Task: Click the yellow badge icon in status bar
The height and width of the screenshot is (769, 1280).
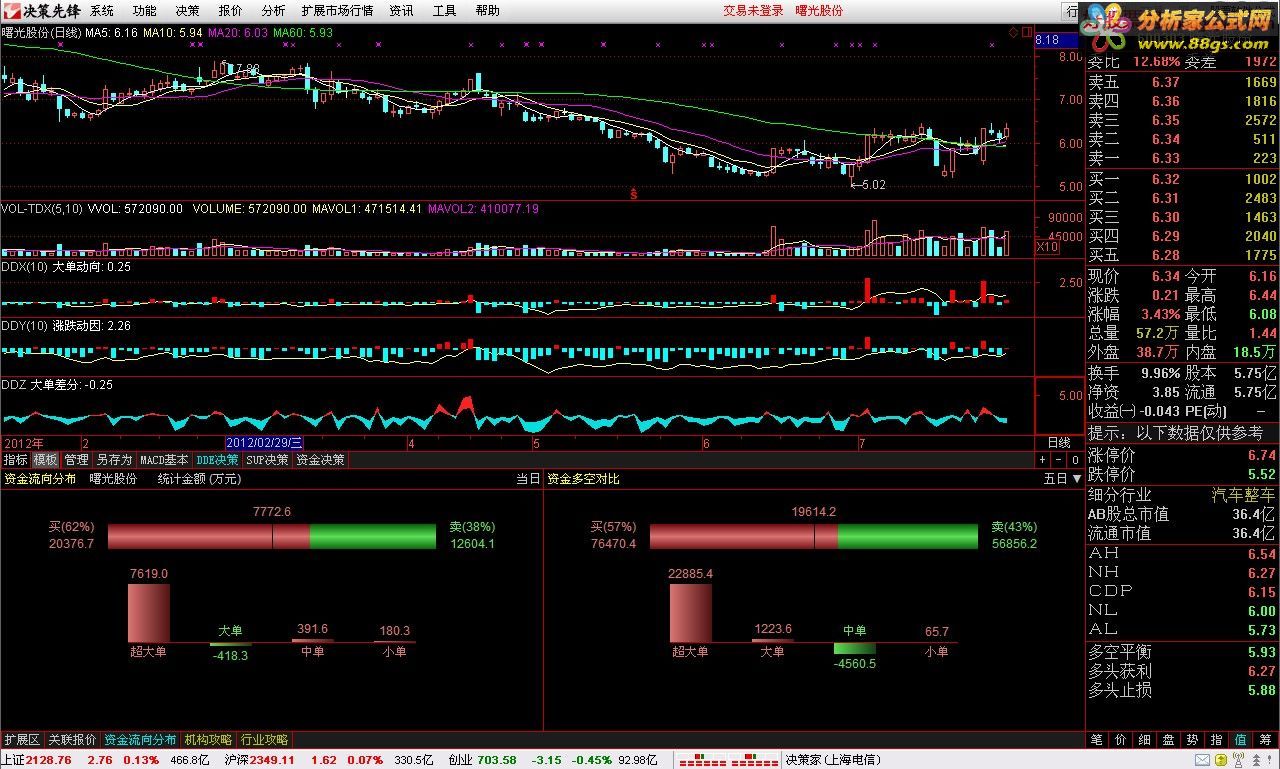Action: [x=1221, y=760]
